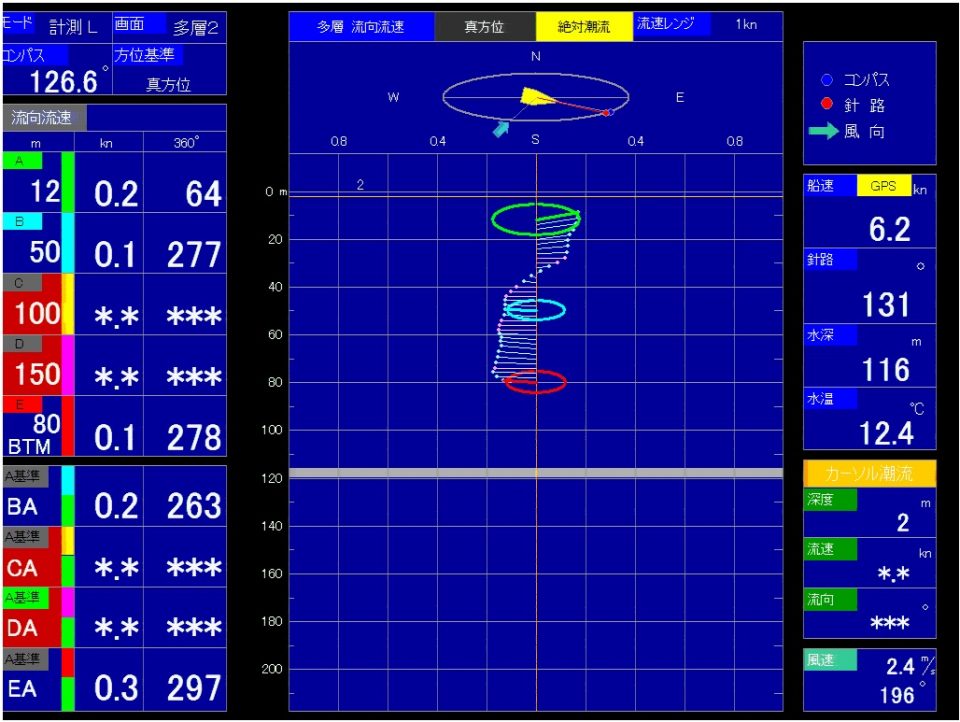Viewport: 960px width, 722px height.
Task: Click the 計測 L mode value
Action: pos(72,28)
